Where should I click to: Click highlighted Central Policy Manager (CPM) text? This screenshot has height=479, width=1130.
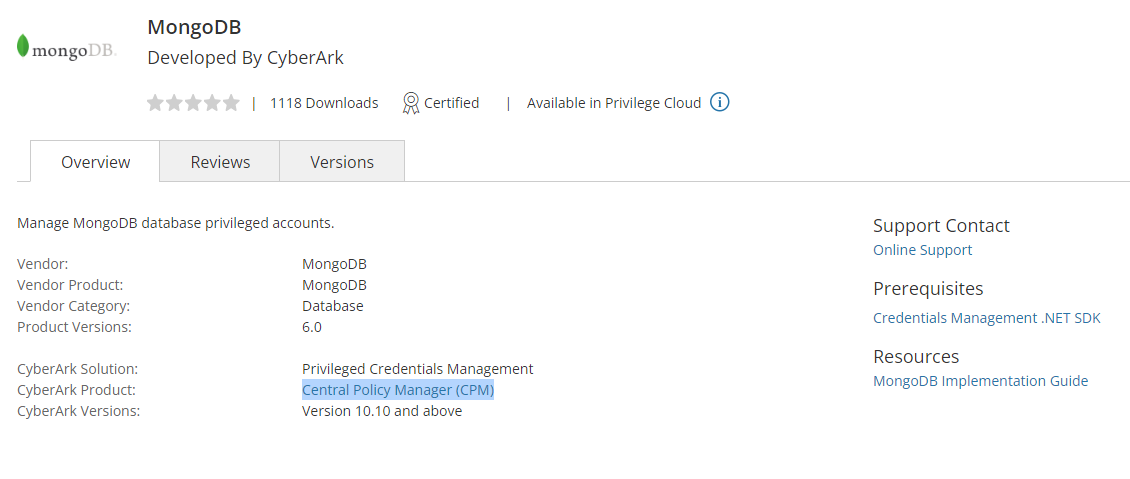(398, 390)
